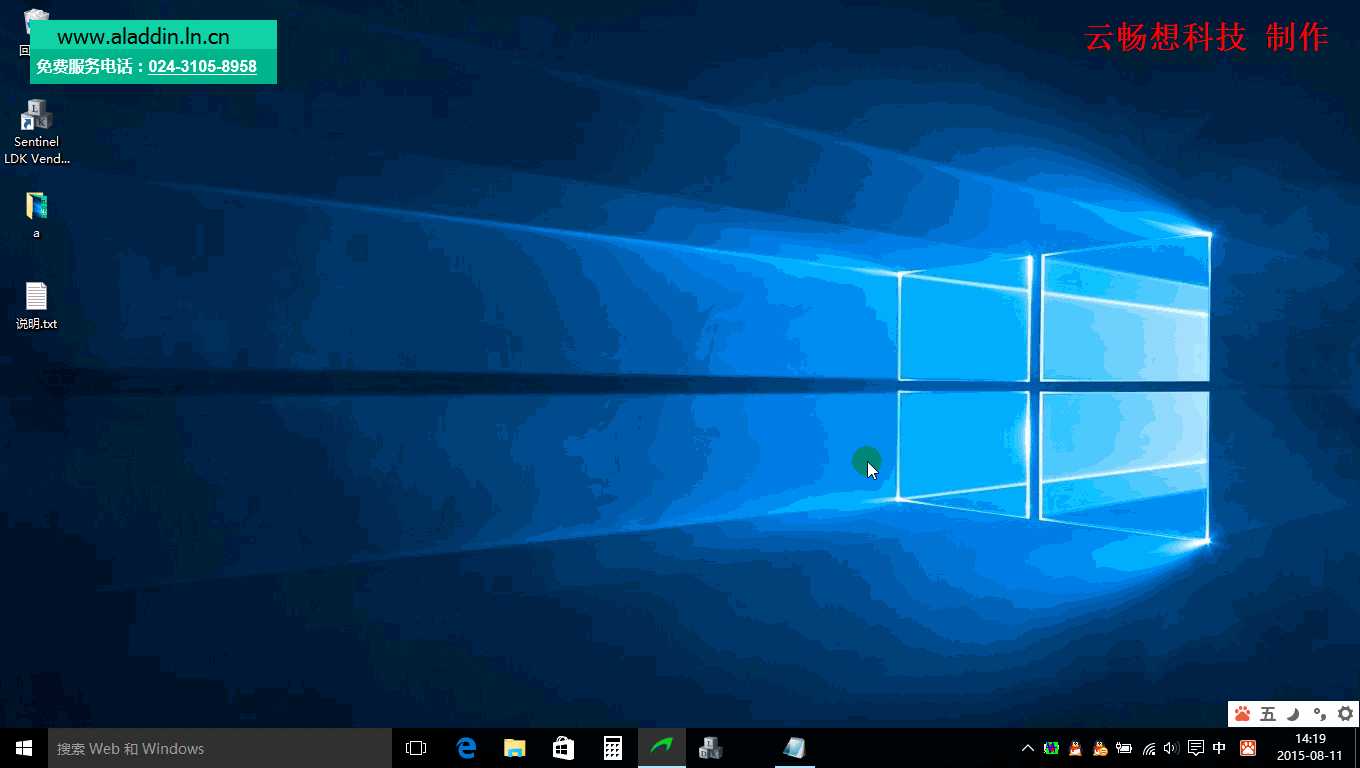Open the clock showing 14:19 2015-08-11
Viewport: 1360px width, 768px height.
pyautogui.click(x=1310, y=748)
